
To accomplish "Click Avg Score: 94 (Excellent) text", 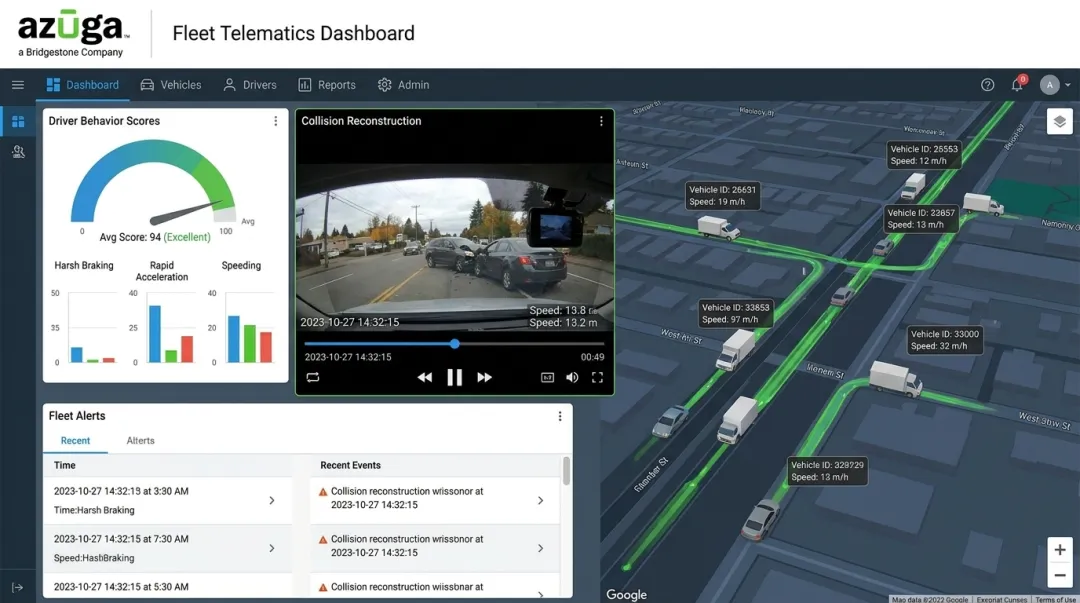I will [155, 237].
